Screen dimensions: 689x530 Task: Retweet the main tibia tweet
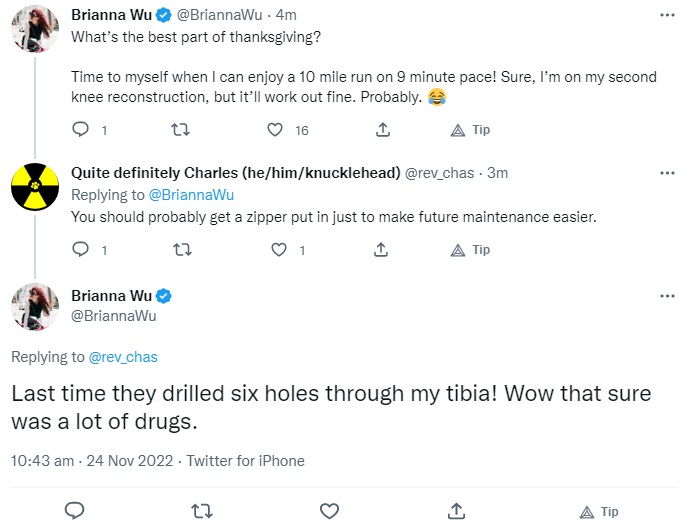pyautogui.click(x=202, y=511)
